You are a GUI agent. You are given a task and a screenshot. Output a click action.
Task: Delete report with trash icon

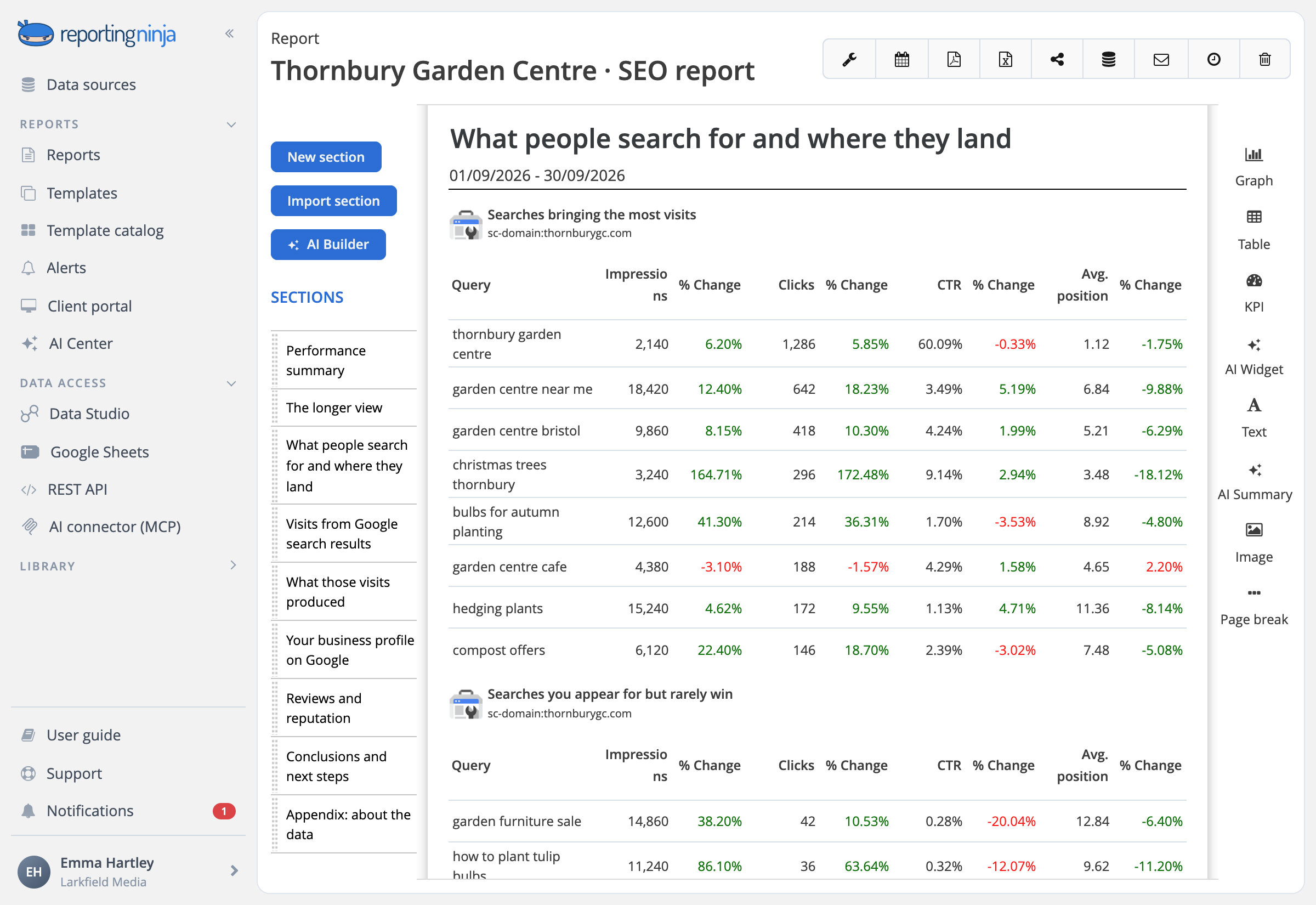(x=1265, y=59)
